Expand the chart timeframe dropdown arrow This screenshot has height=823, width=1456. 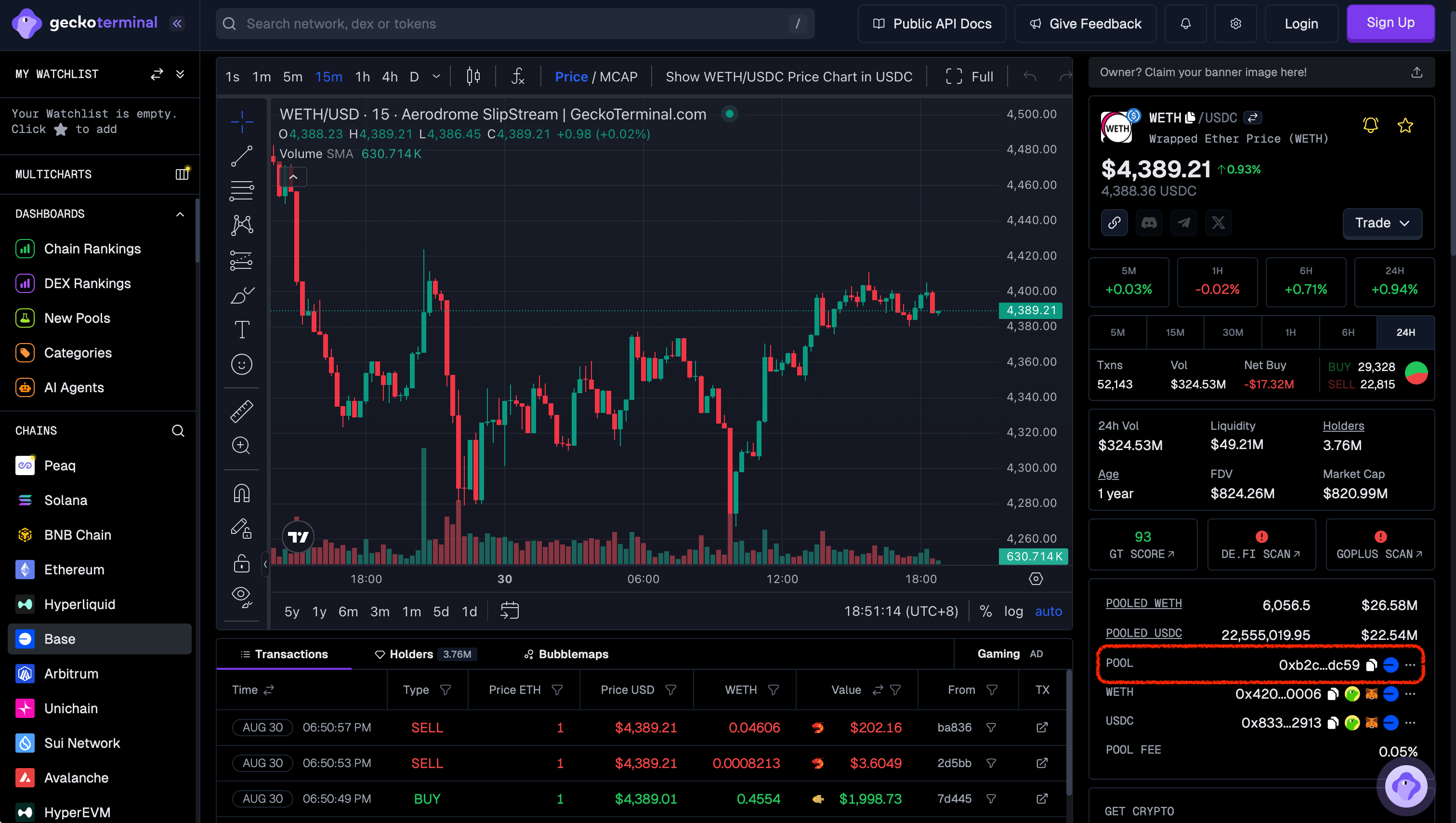436,76
